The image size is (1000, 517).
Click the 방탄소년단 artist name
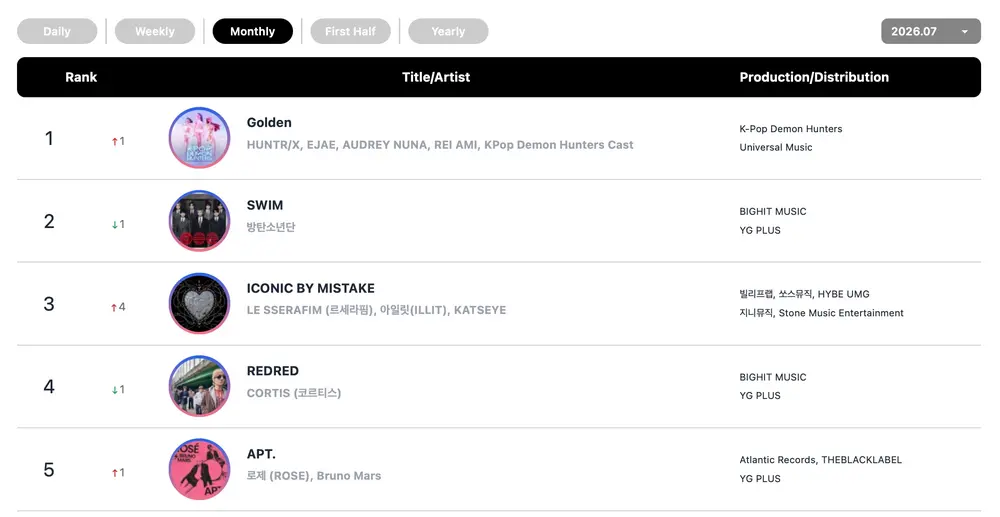point(271,227)
